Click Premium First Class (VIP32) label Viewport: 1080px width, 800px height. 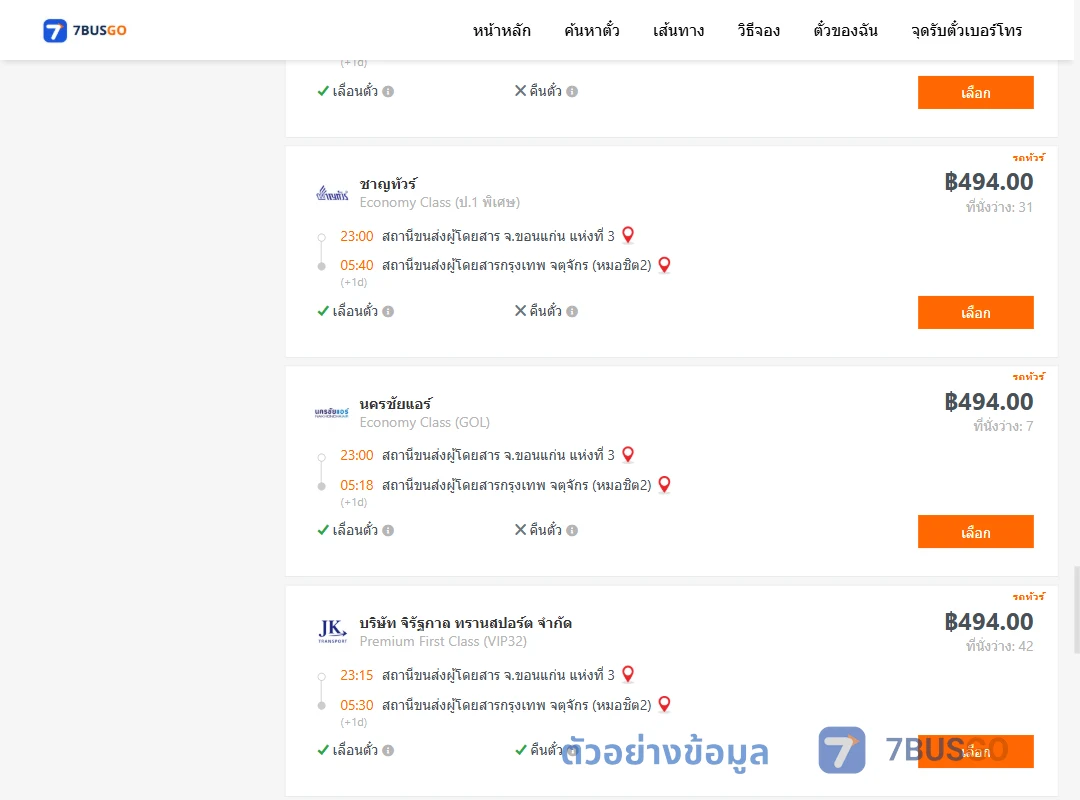[x=443, y=642]
